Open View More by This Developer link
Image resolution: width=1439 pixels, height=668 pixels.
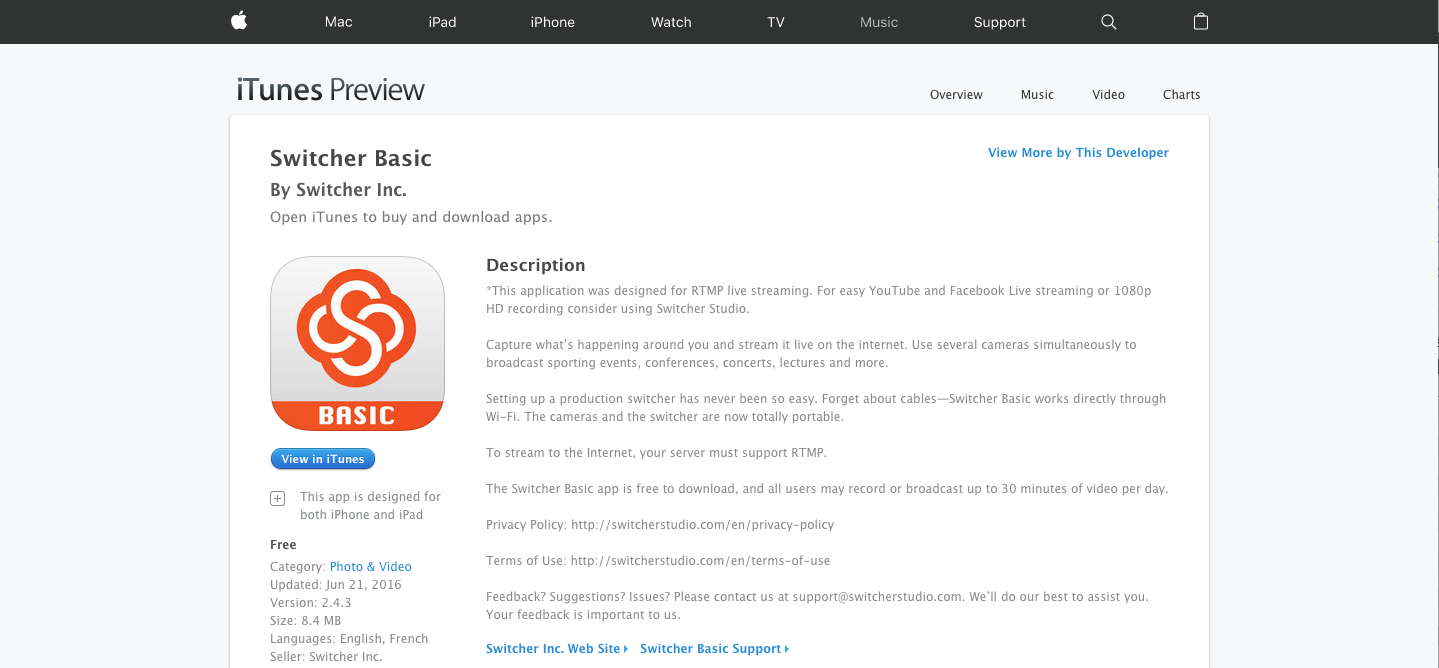1078,153
